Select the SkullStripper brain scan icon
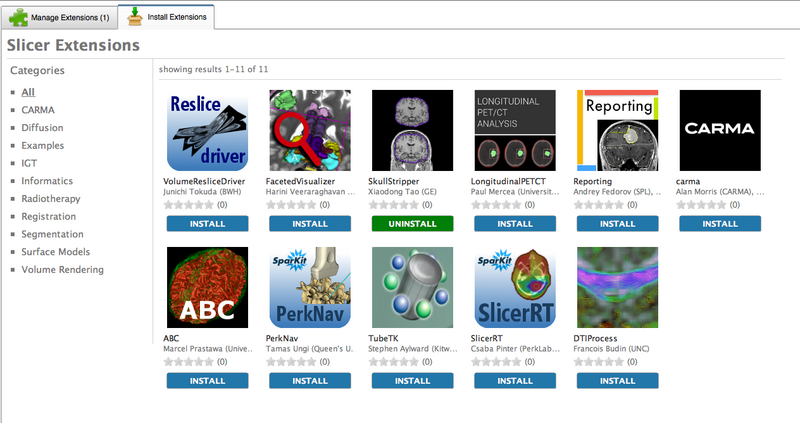Image resolution: width=800 pixels, height=423 pixels. (x=411, y=131)
